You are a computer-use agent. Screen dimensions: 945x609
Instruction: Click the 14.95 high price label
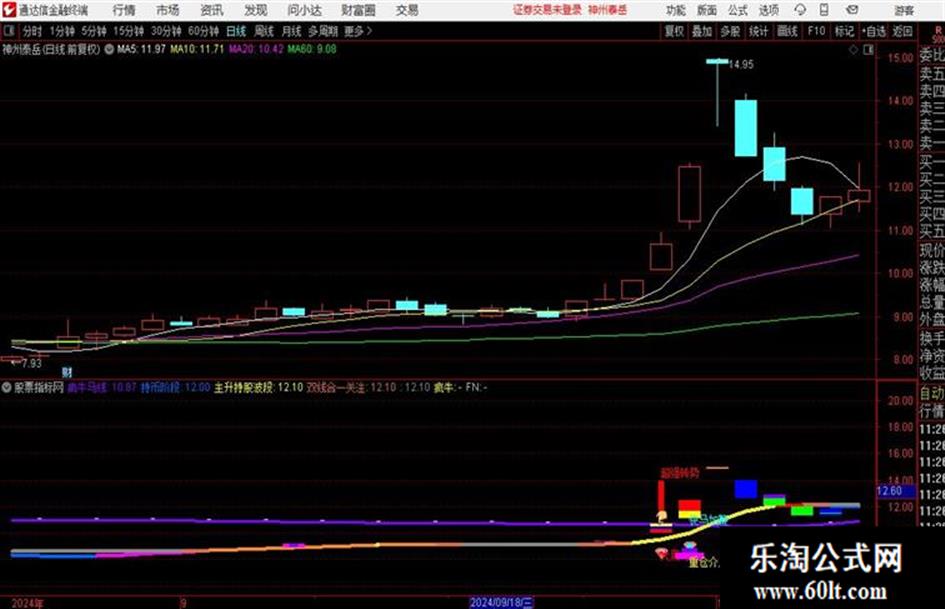(x=741, y=64)
